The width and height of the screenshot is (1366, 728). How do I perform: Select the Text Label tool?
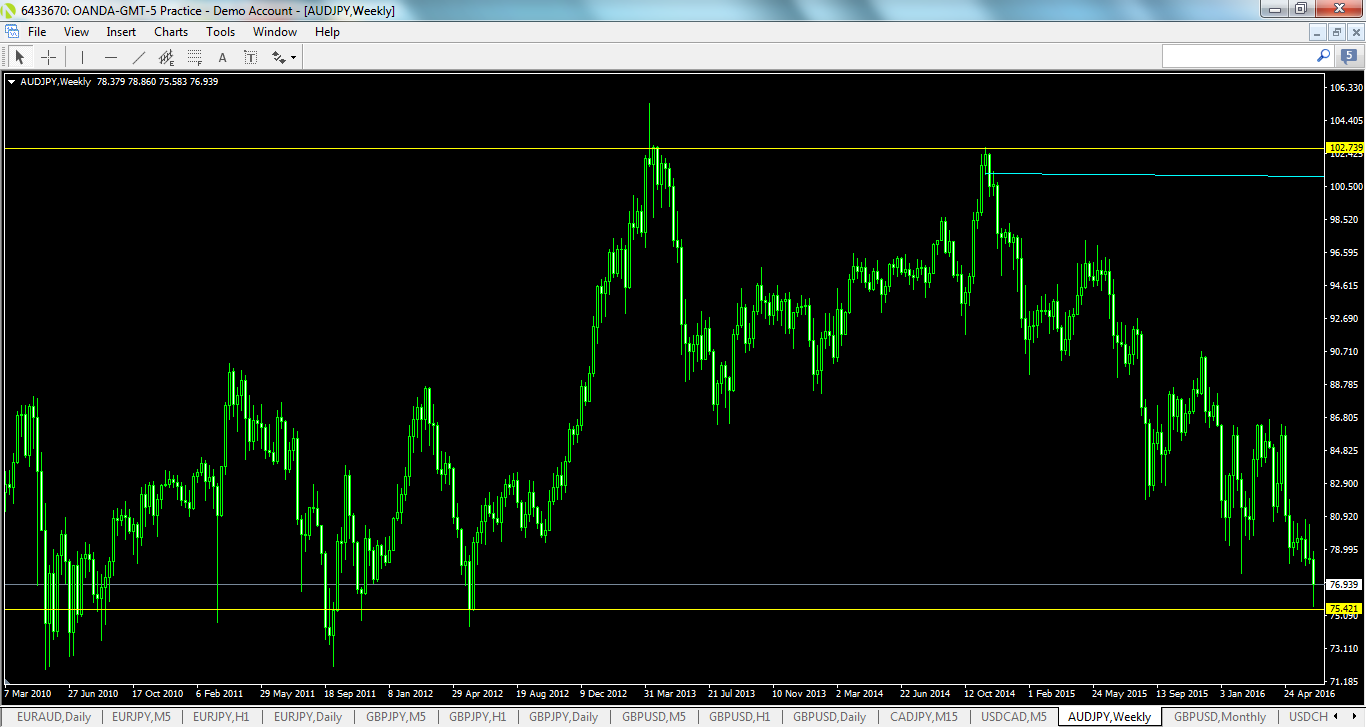click(250, 57)
